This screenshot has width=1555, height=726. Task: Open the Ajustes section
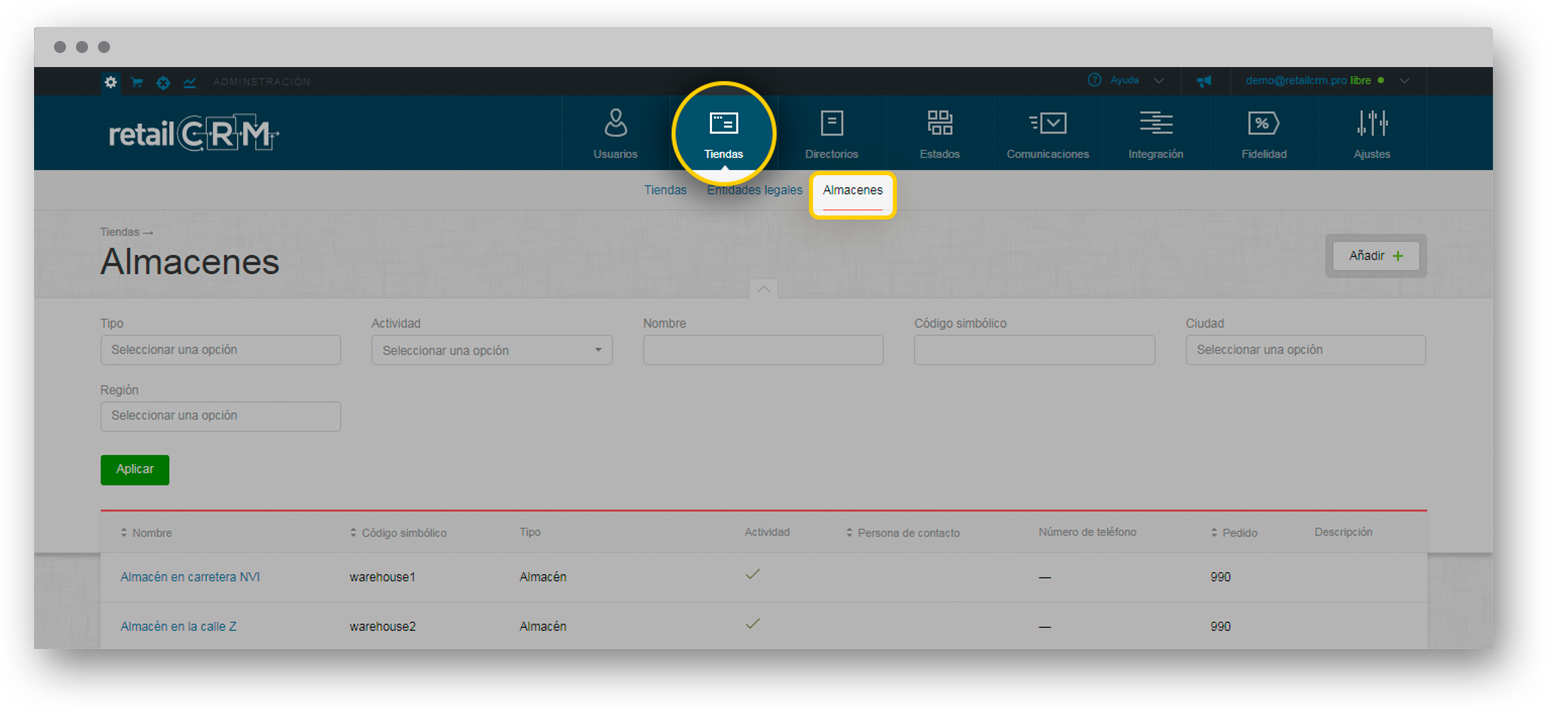point(1371,133)
